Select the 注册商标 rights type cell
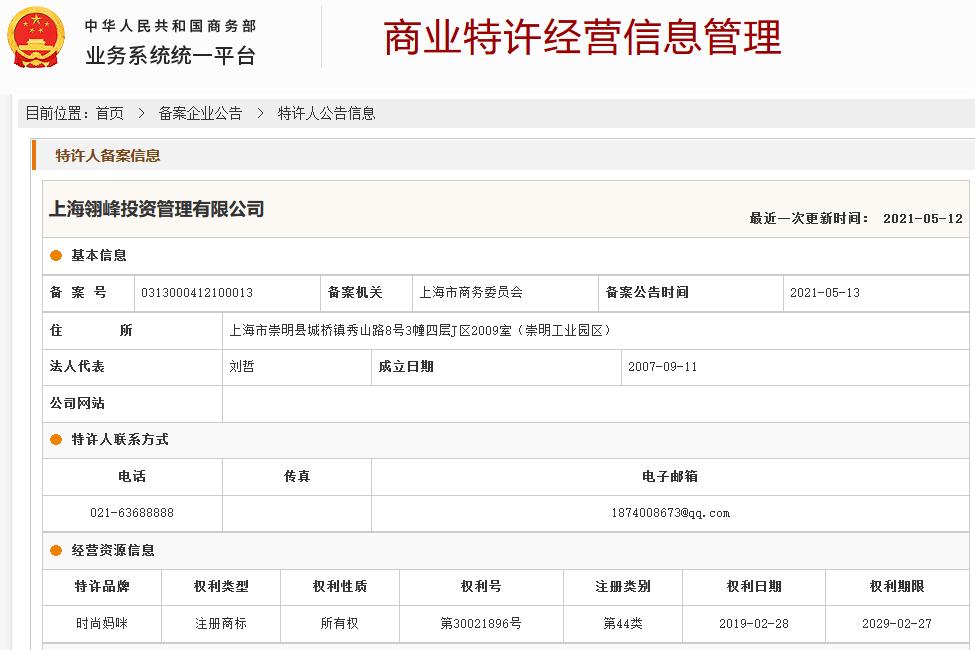The width and height of the screenshot is (975, 650). (x=221, y=623)
